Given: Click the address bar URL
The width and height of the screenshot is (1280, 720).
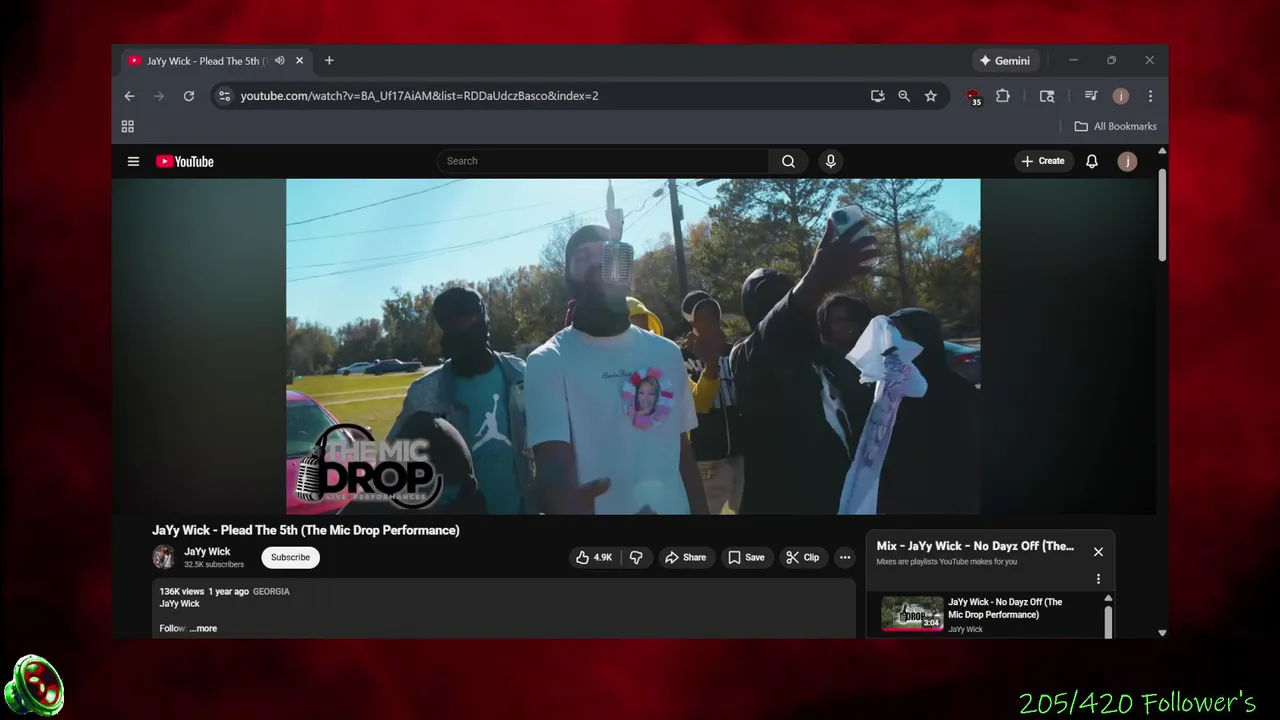Looking at the screenshot, I should point(419,96).
